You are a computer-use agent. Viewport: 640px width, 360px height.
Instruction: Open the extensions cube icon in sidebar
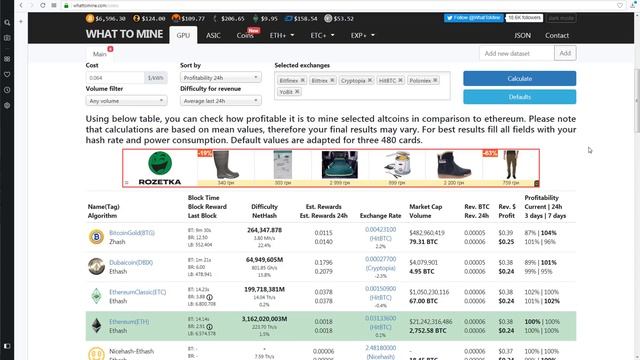click(x=7, y=105)
